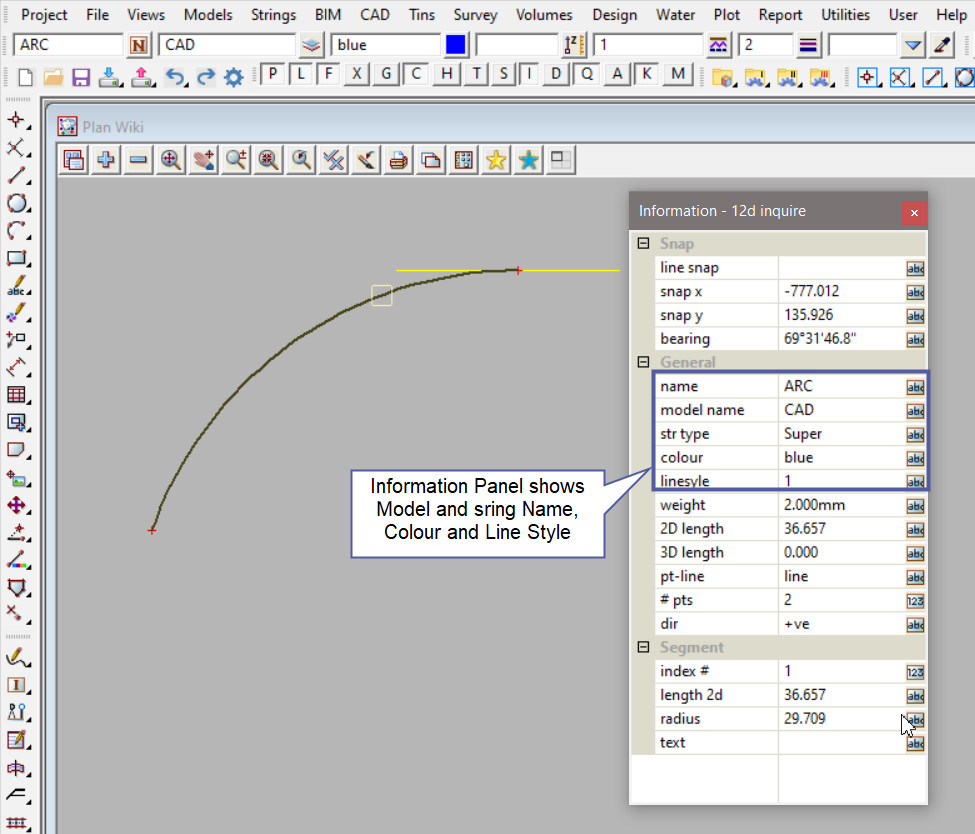Click the N name button beside ARC field
Image resolution: width=975 pixels, height=834 pixels.
(139, 45)
